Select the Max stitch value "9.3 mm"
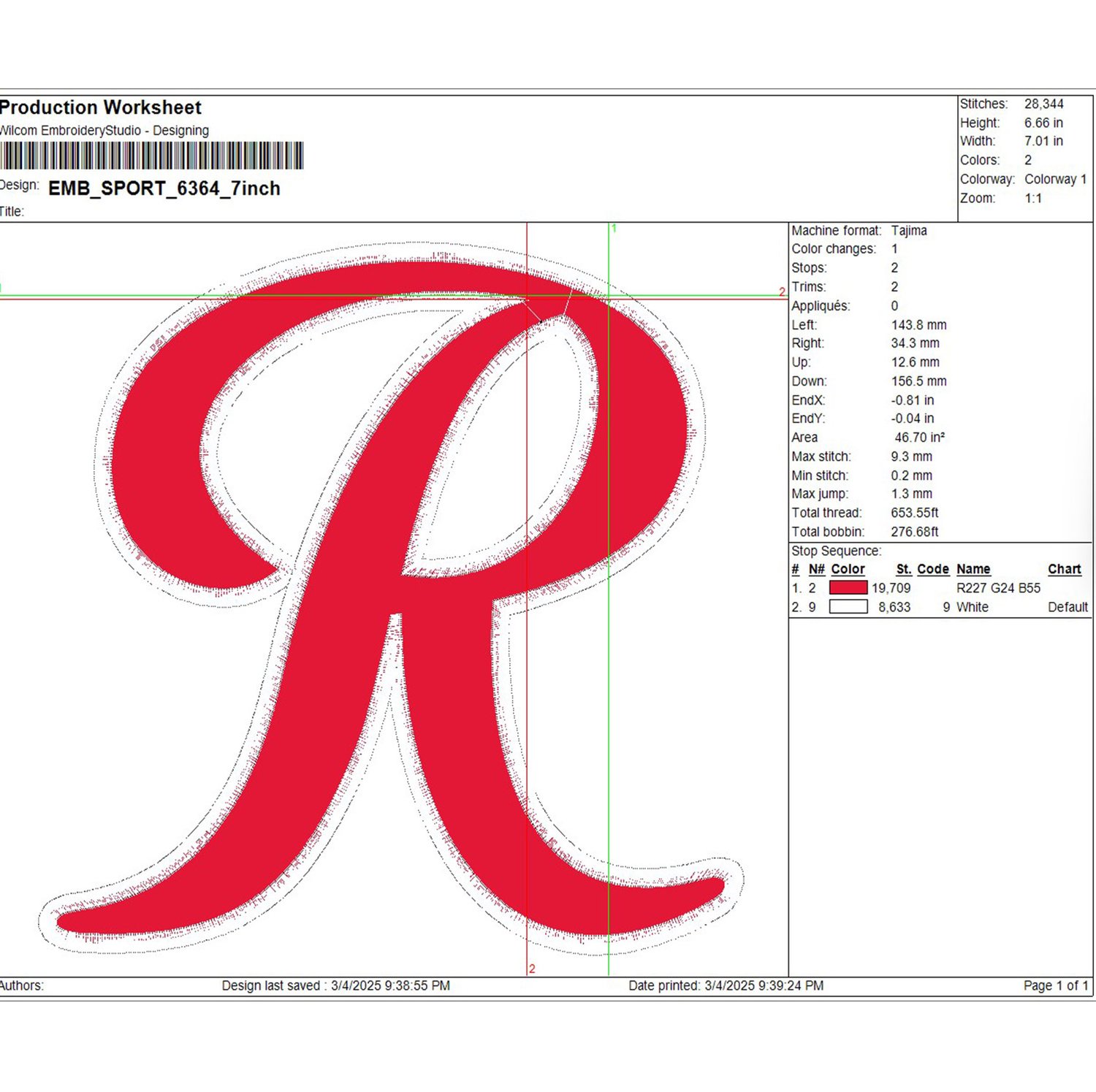 tap(911, 456)
